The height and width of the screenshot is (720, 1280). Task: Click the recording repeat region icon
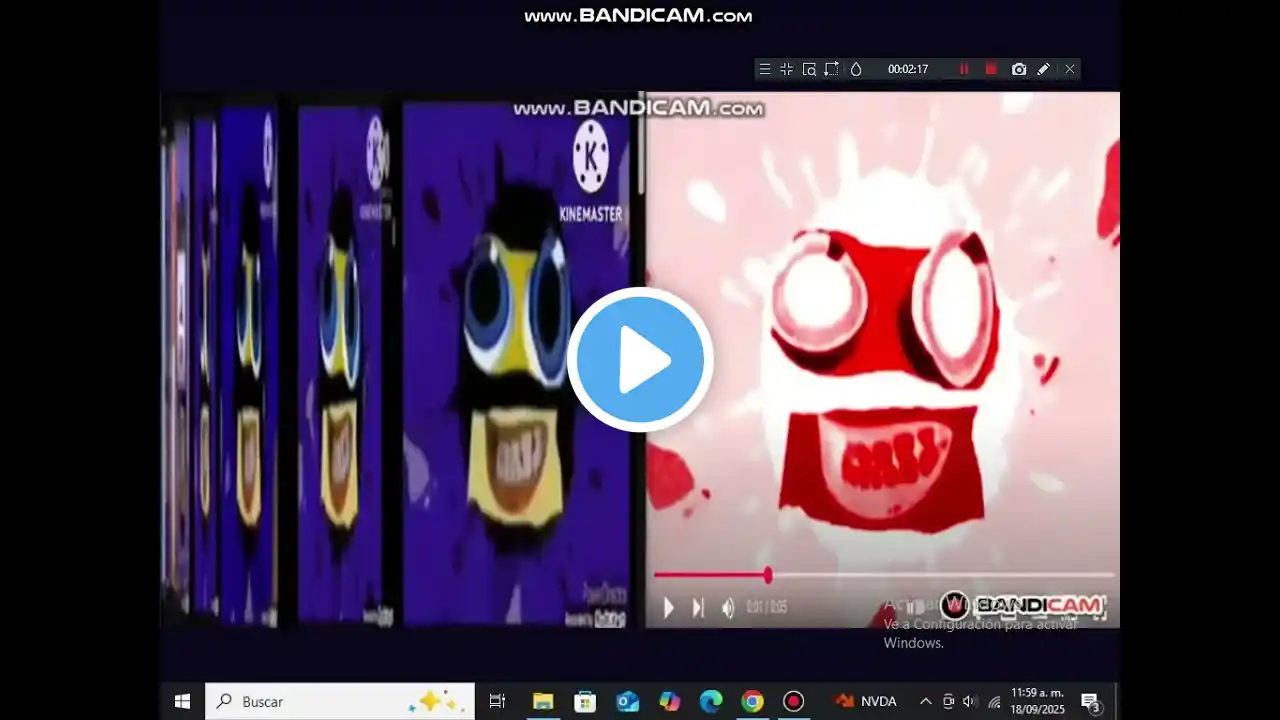point(831,69)
